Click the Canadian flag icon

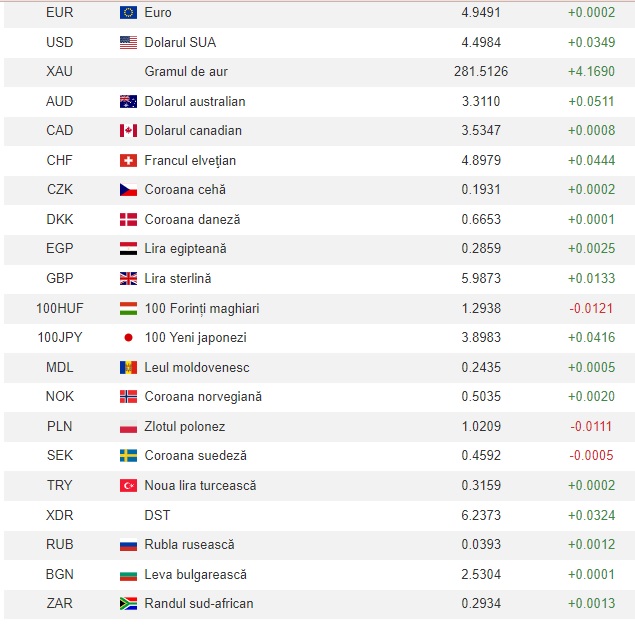tap(128, 131)
